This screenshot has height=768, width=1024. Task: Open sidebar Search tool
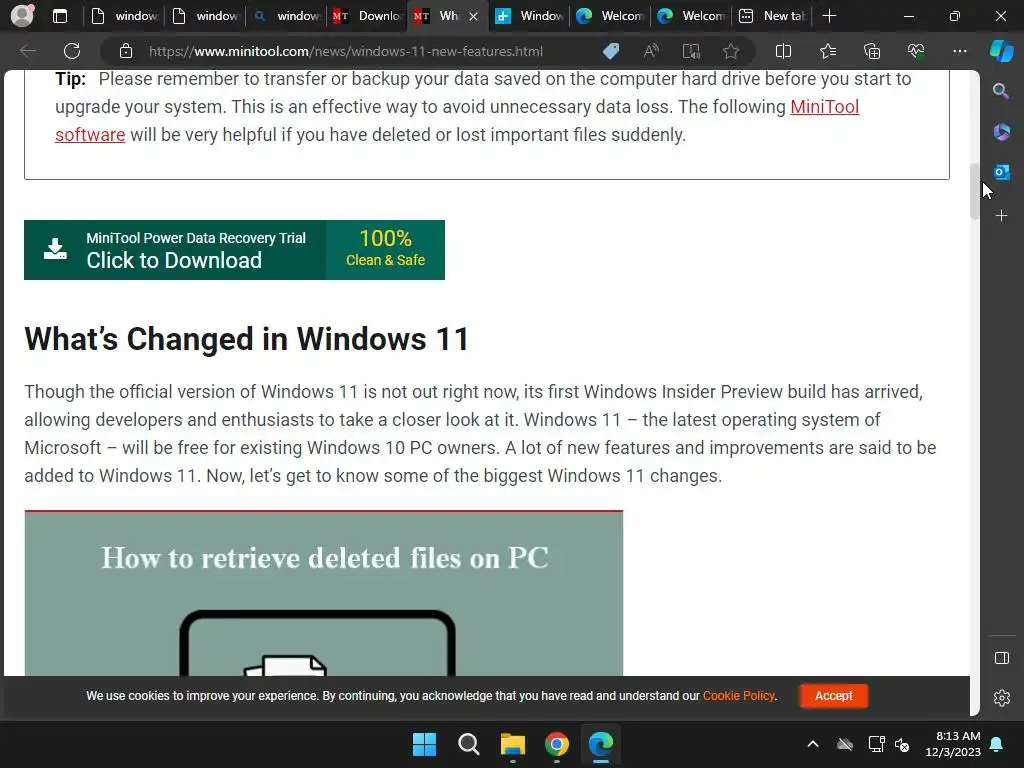pos(1001,91)
